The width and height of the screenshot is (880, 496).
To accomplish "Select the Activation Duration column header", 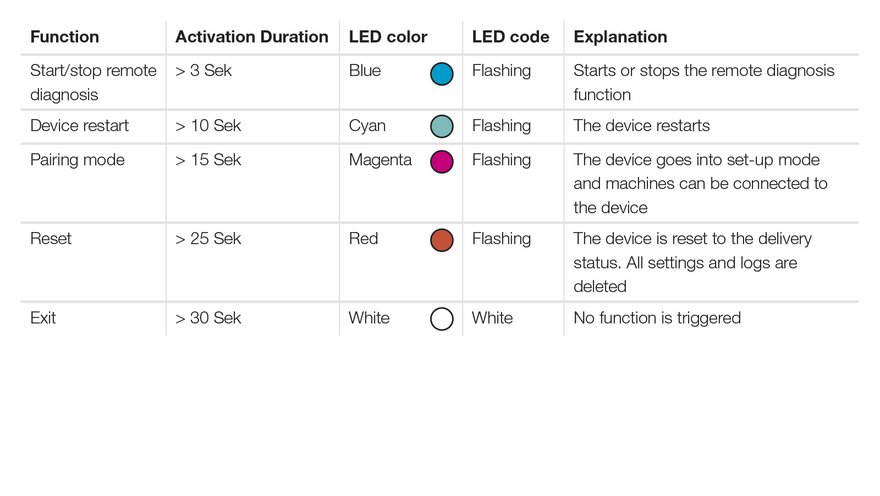I will click(251, 37).
